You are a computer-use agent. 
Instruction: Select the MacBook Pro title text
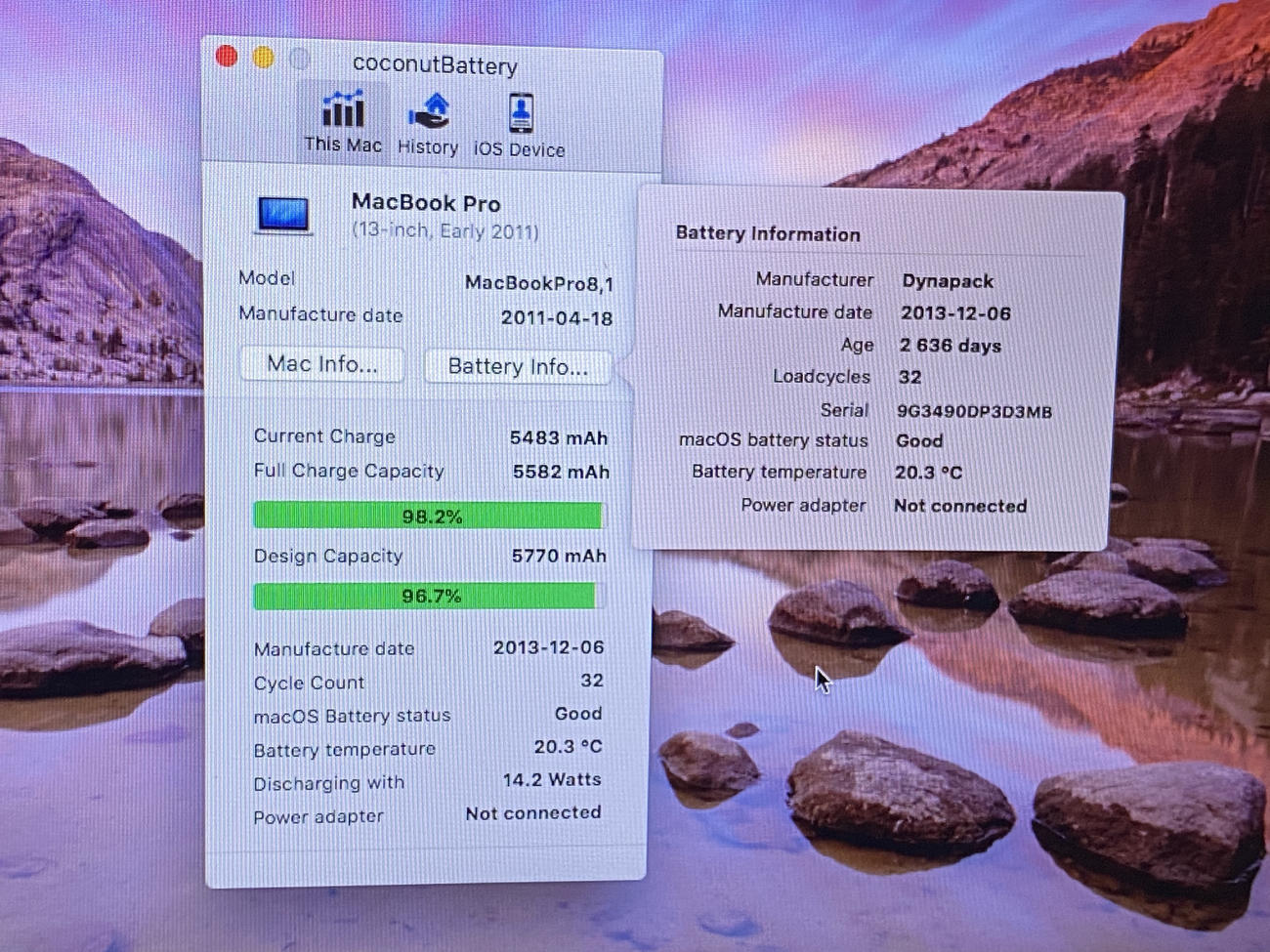point(426,203)
